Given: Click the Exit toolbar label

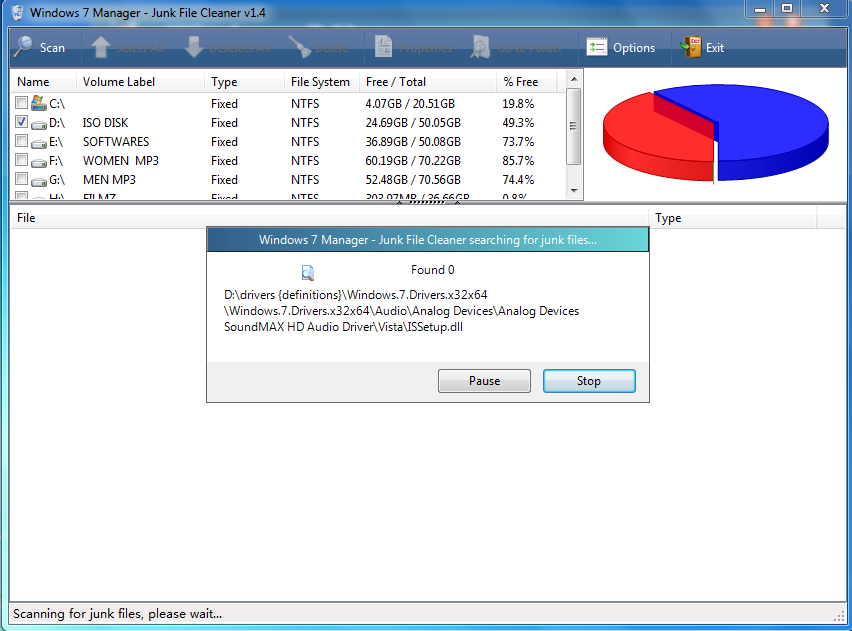Looking at the screenshot, I should (715, 48).
